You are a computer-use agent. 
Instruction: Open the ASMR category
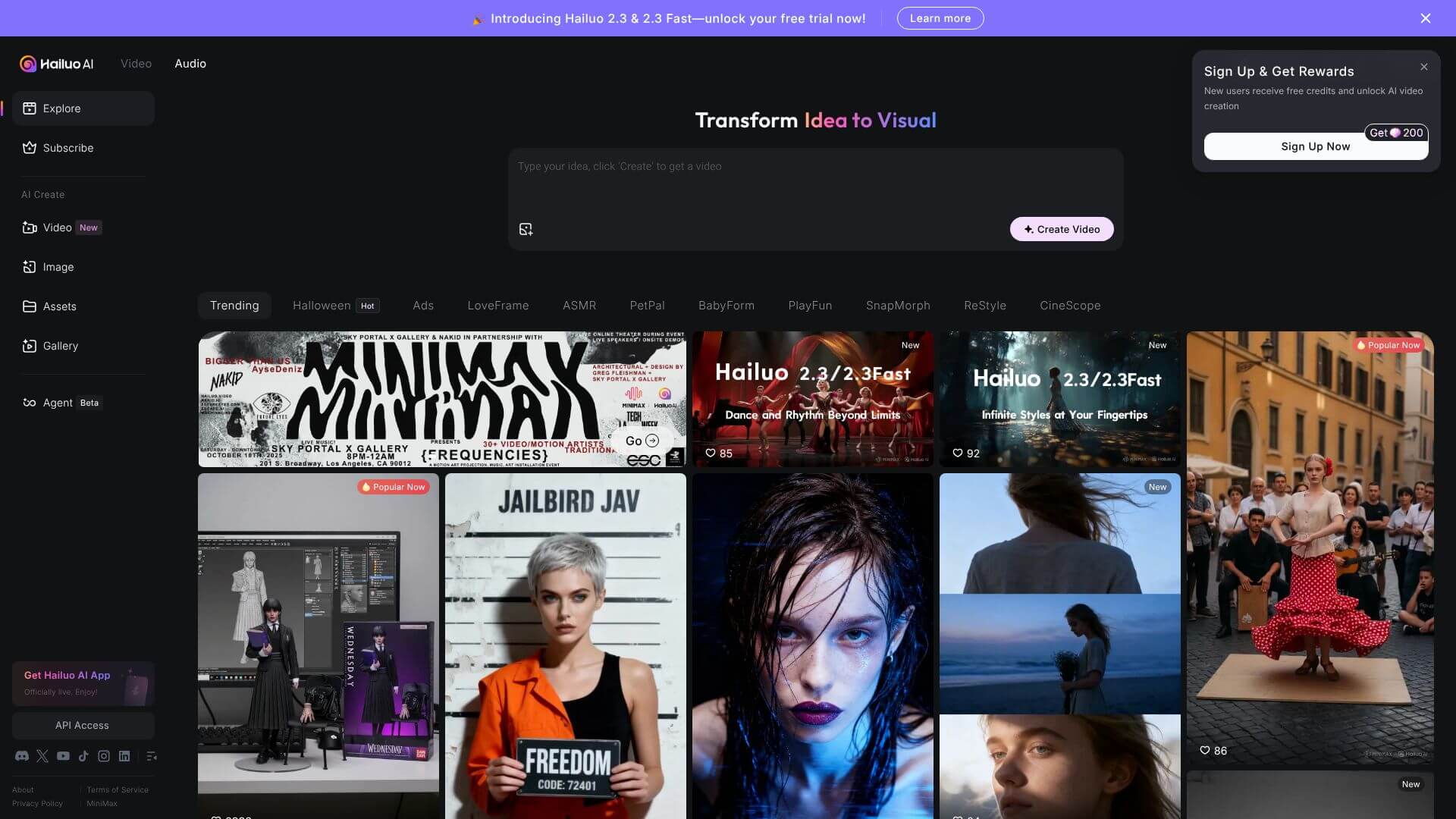click(x=579, y=305)
